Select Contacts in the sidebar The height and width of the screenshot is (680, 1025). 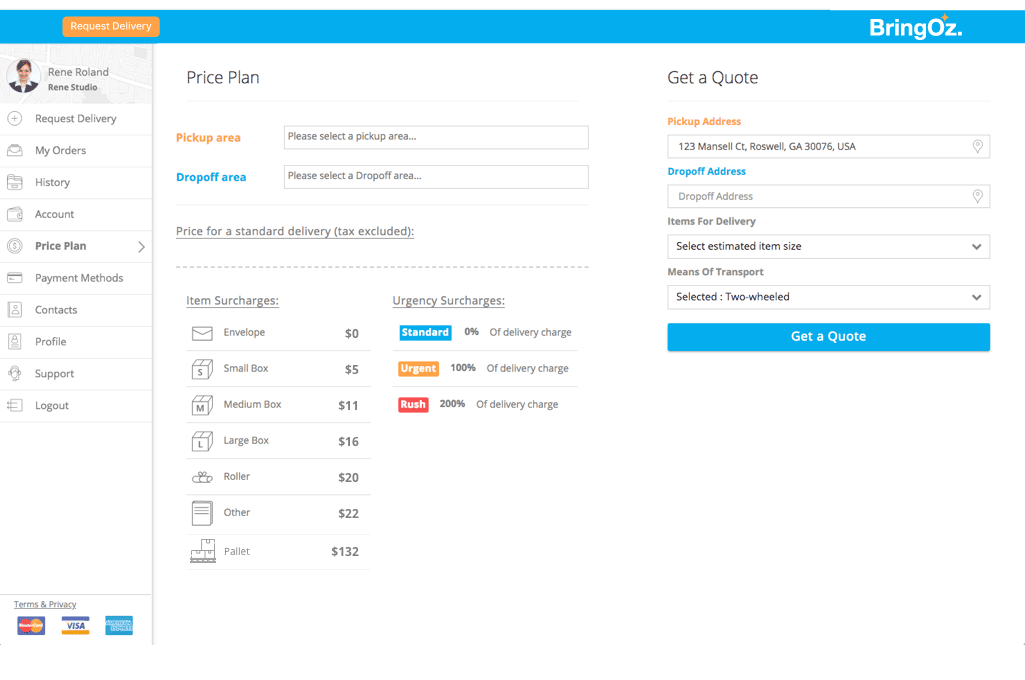(56, 310)
